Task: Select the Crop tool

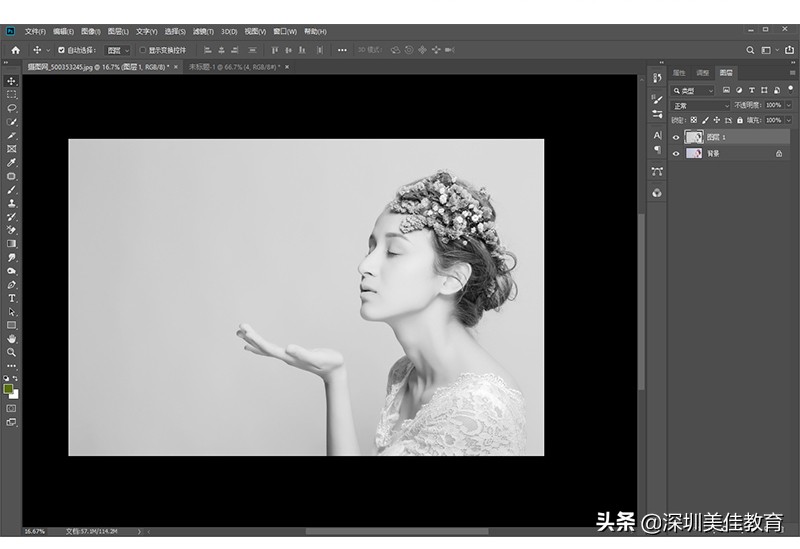Action: pos(11,136)
